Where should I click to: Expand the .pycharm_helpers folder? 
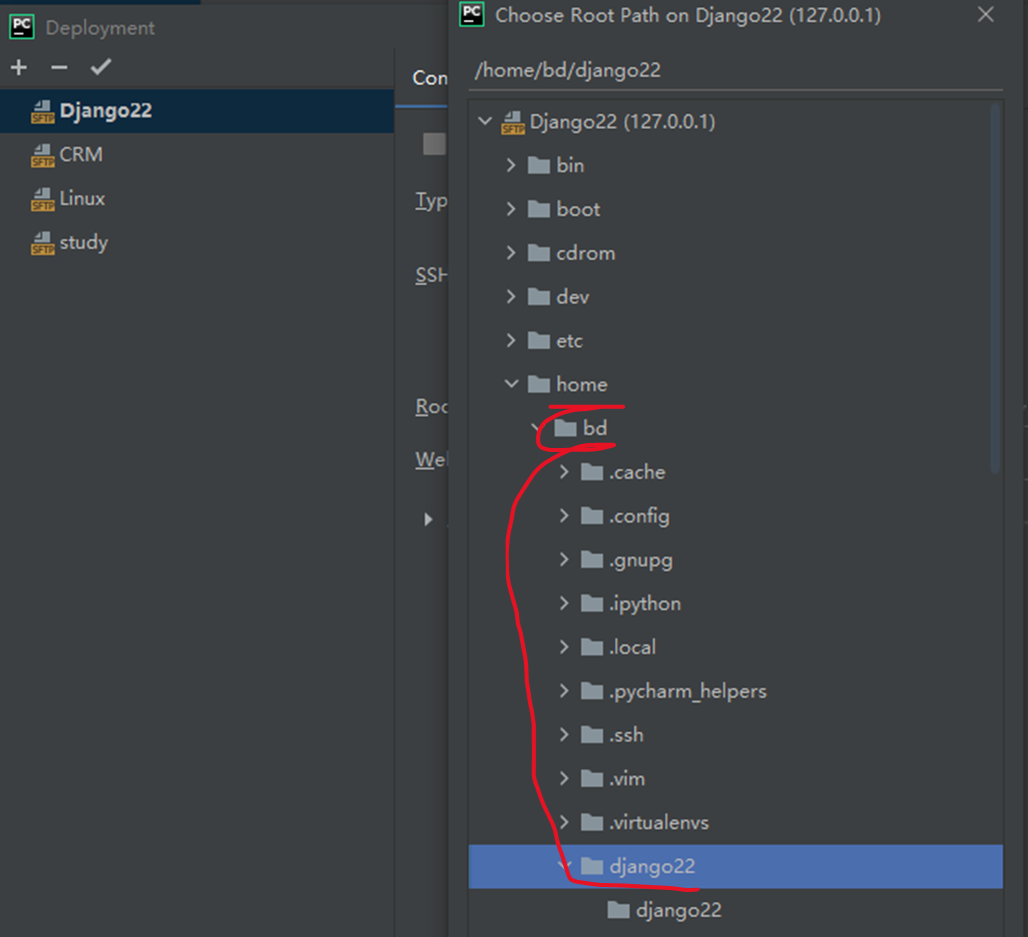[564, 691]
